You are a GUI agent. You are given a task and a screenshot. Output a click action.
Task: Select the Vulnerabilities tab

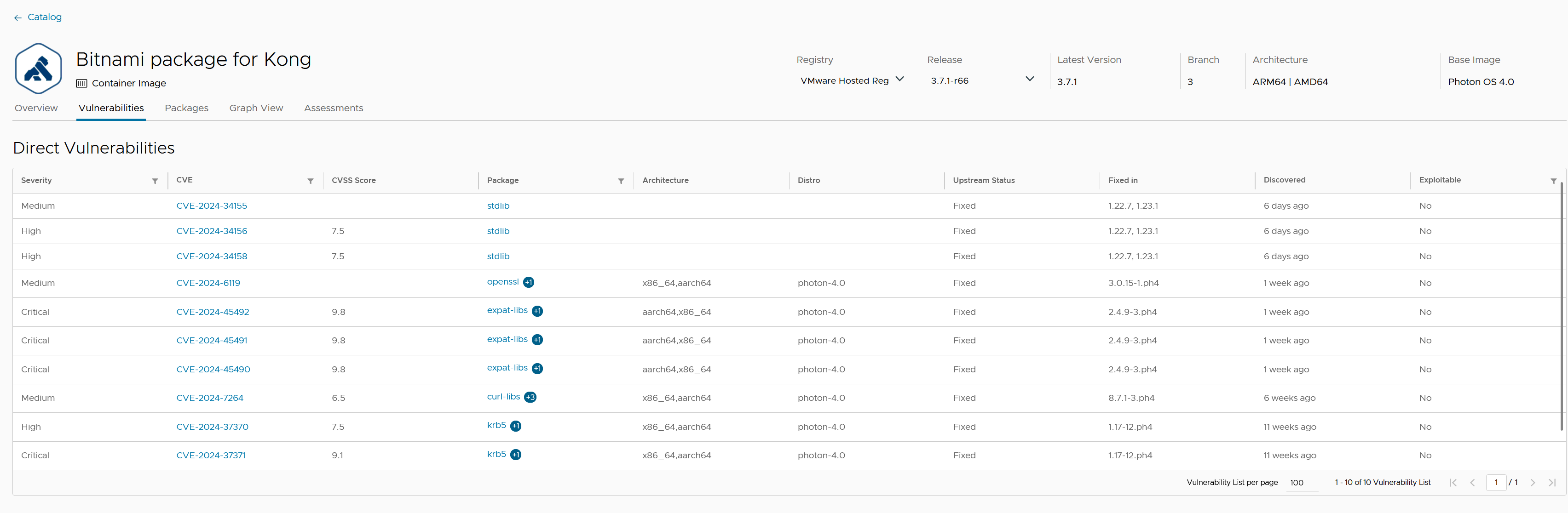(x=111, y=108)
